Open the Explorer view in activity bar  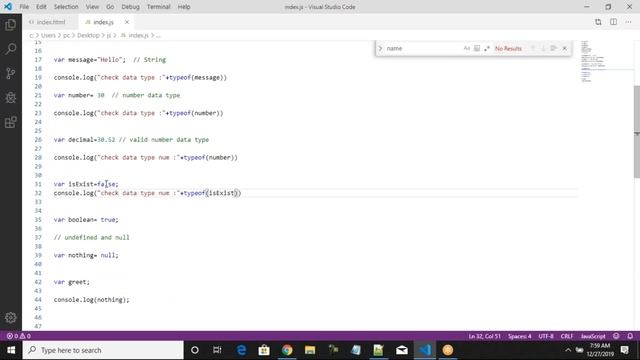click(11, 25)
